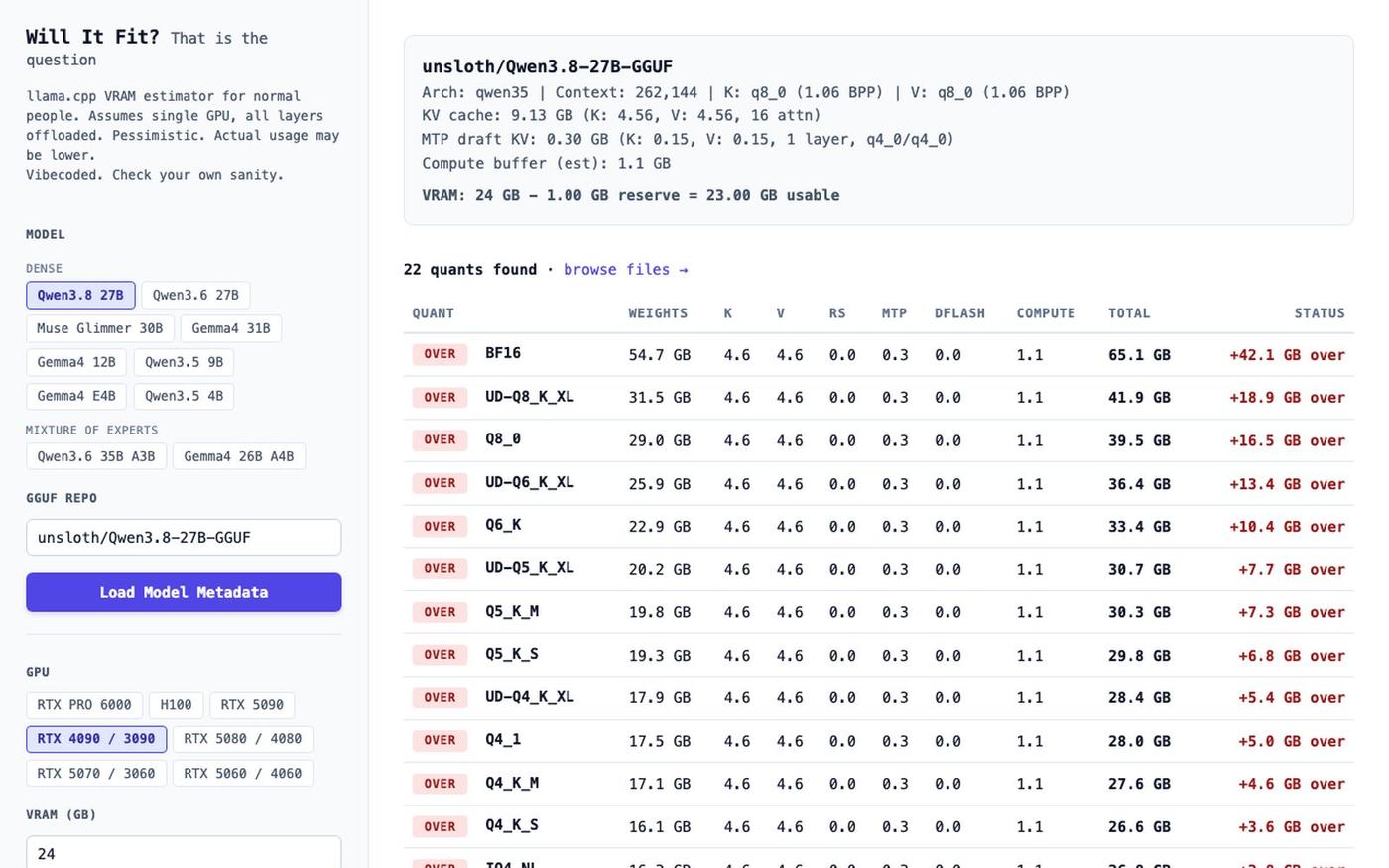The width and height of the screenshot is (1389, 868).
Task: Click the +3.6 GB over status
Action: [x=1292, y=827]
